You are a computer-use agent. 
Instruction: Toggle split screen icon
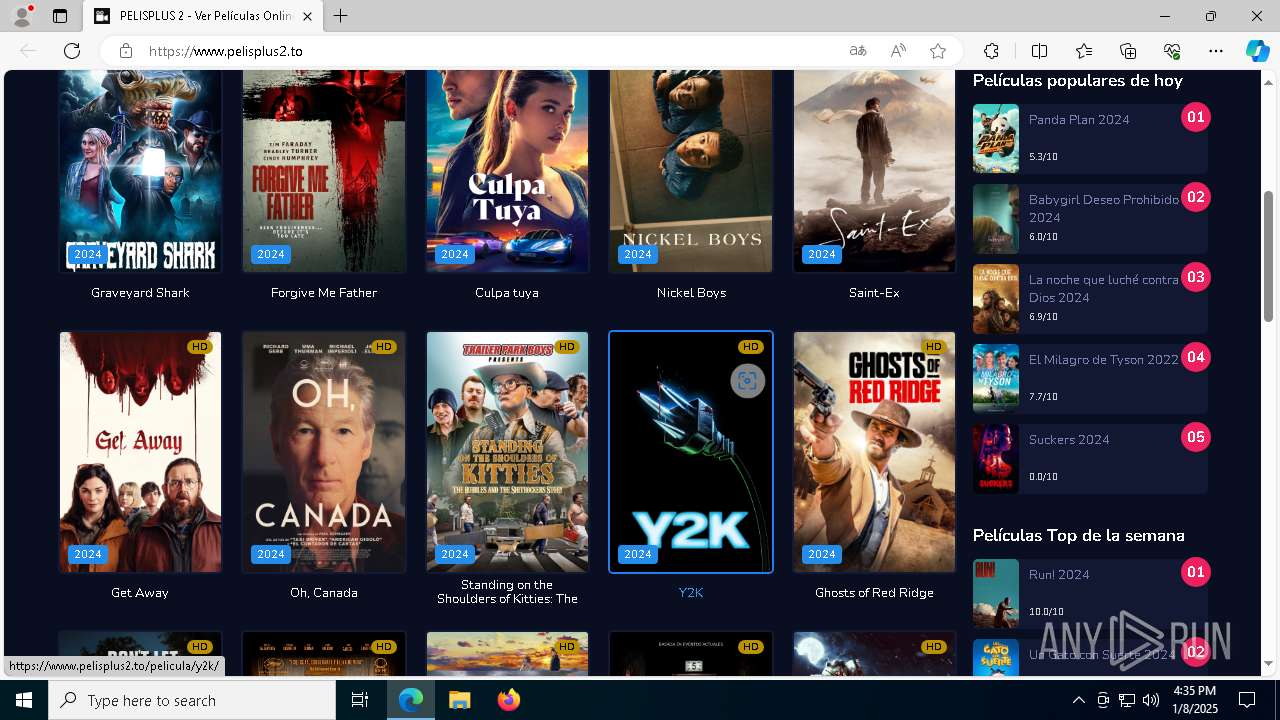coord(1039,51)
